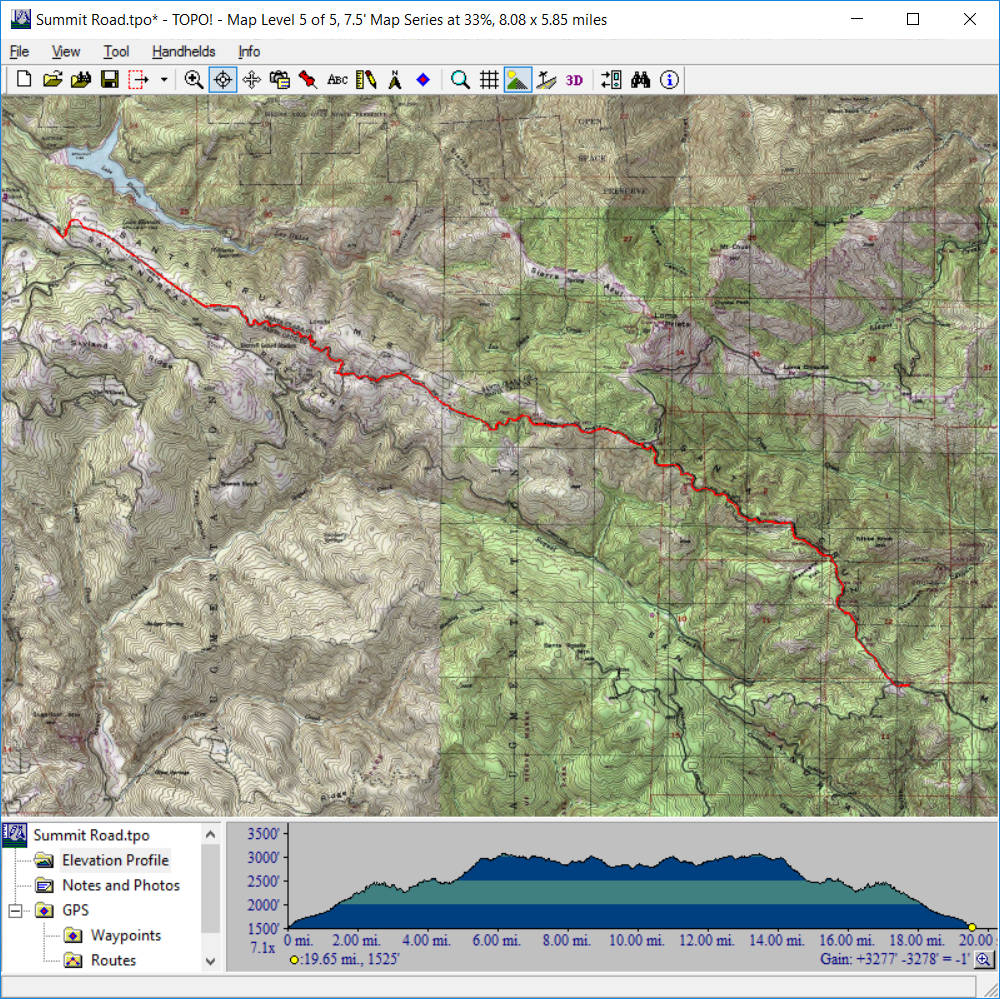The image size is (1000, 999).
Task: Select the Zoom In magnifier tool
Action: [x=195, y=80]
